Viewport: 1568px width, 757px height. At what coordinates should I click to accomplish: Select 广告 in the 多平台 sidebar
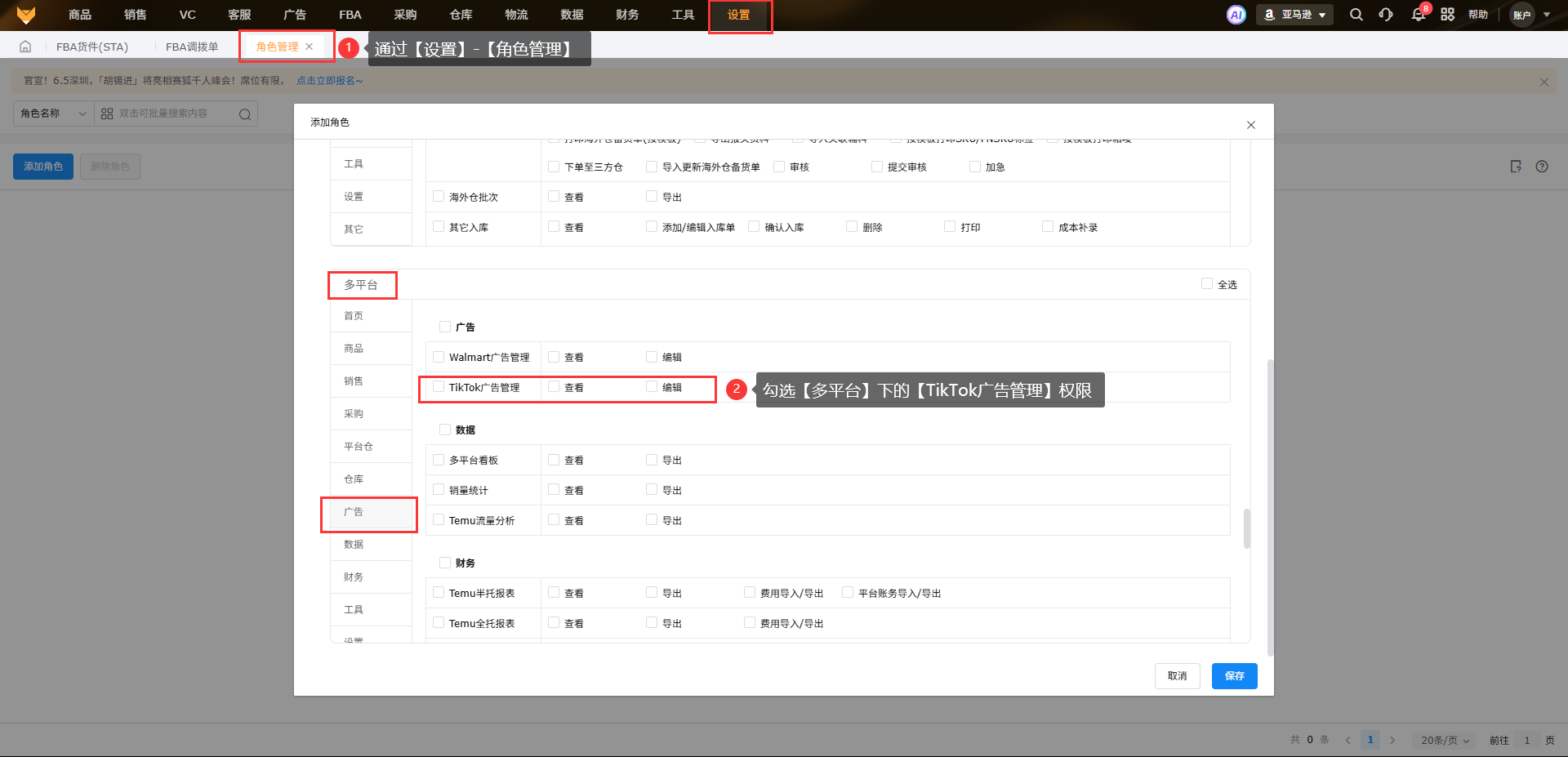pos(371,512)
